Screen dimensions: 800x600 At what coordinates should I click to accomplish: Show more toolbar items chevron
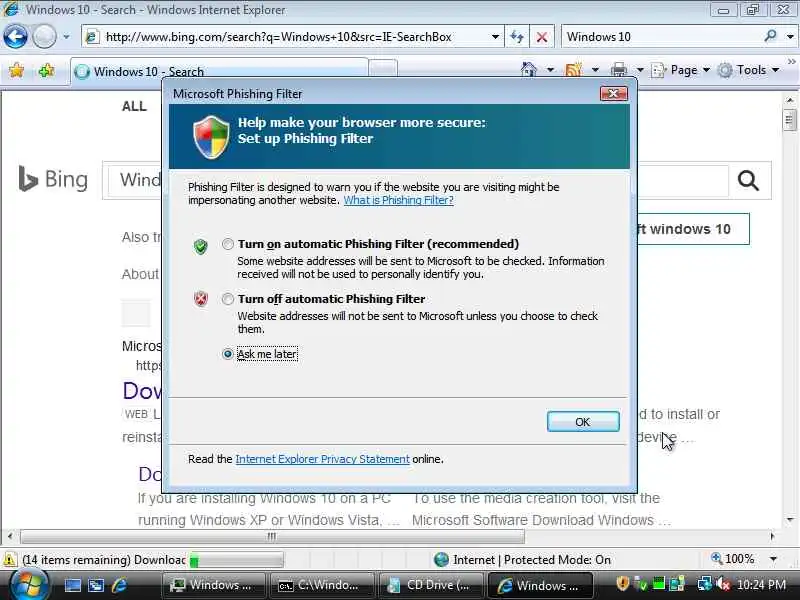[791, 62]
